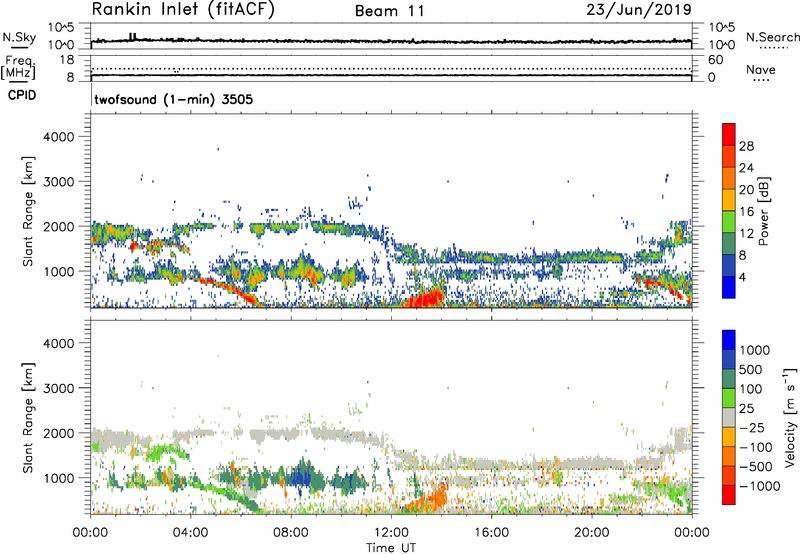The width and height of the screenshot is (800, 554).
Task: Click the '28' label on the Power color bar
Action: [746, 146]
